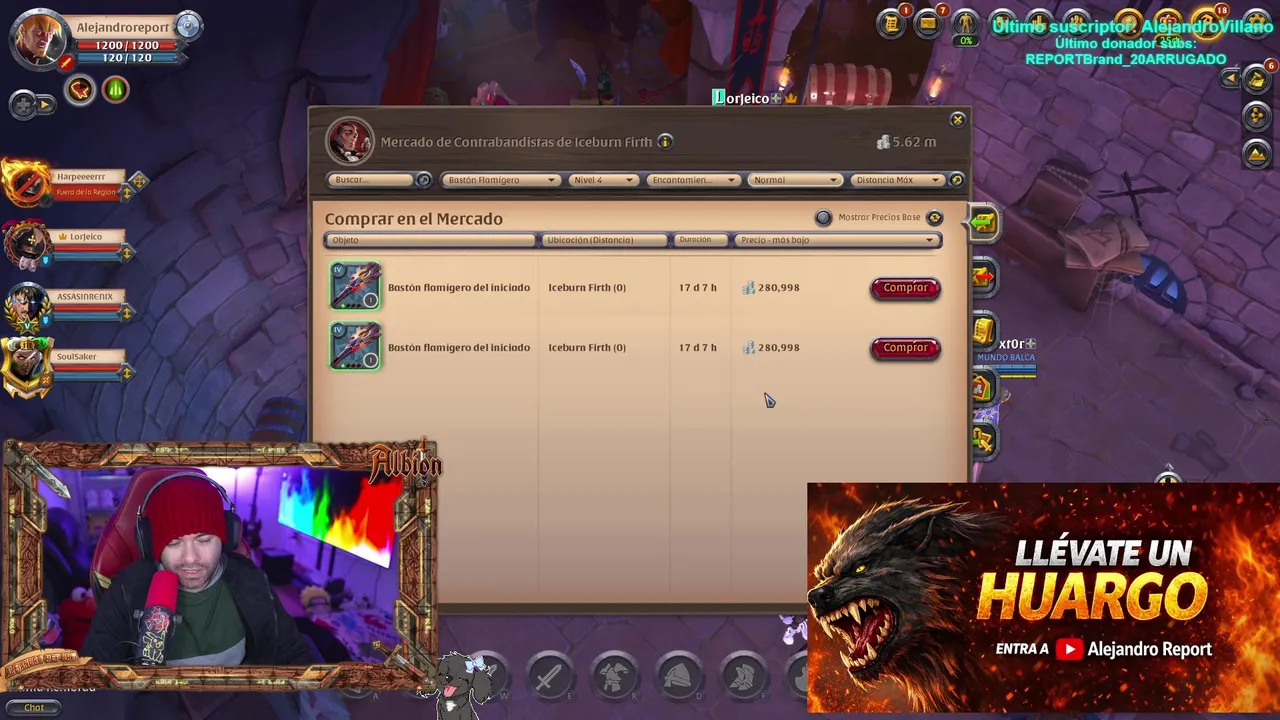Expand SoulSaker party options arrow
This screenshot has height=720, width=1280.
126,373
